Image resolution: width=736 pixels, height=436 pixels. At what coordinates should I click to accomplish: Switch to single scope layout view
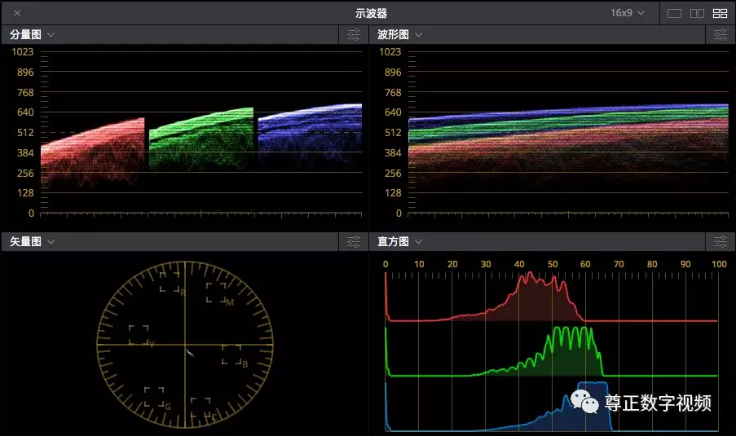(674, 14)
